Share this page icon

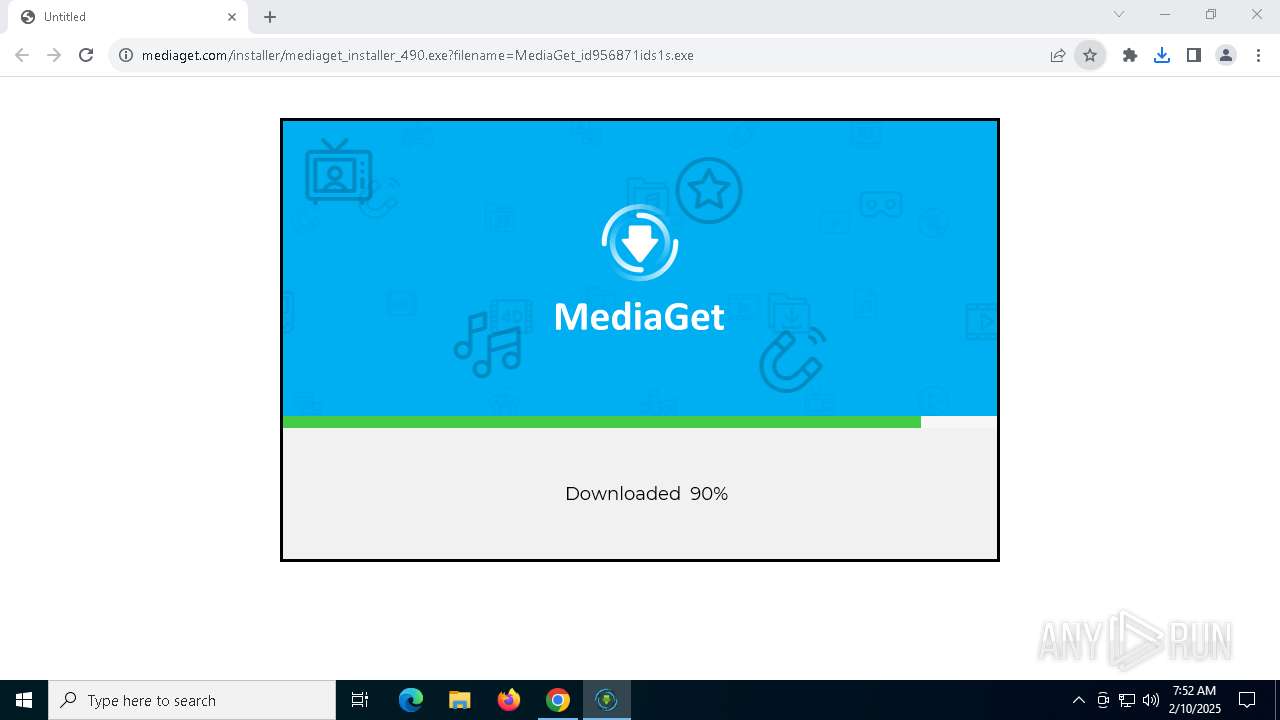[x=1058, y=55]
